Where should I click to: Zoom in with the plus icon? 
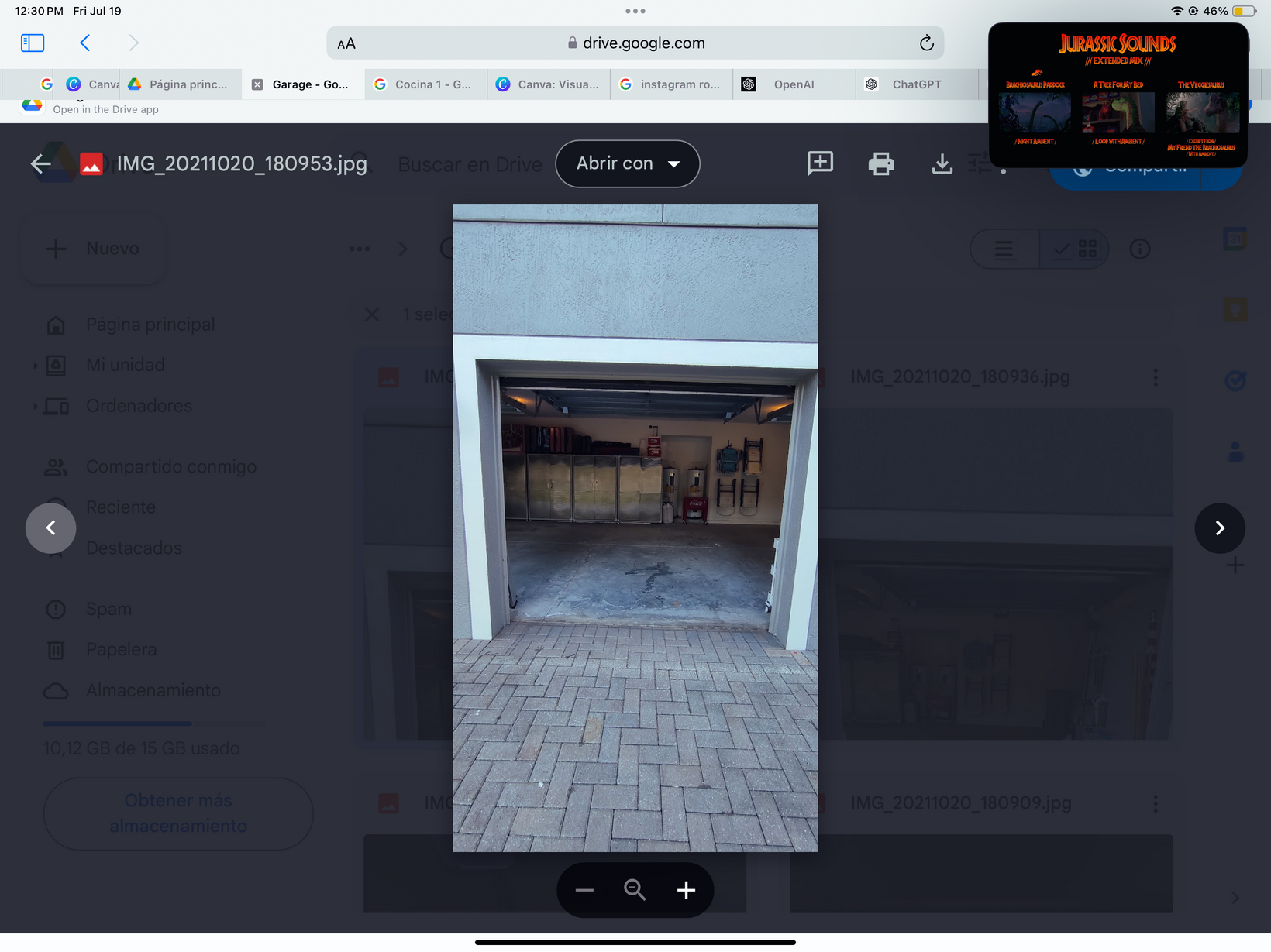click(686, 890)
